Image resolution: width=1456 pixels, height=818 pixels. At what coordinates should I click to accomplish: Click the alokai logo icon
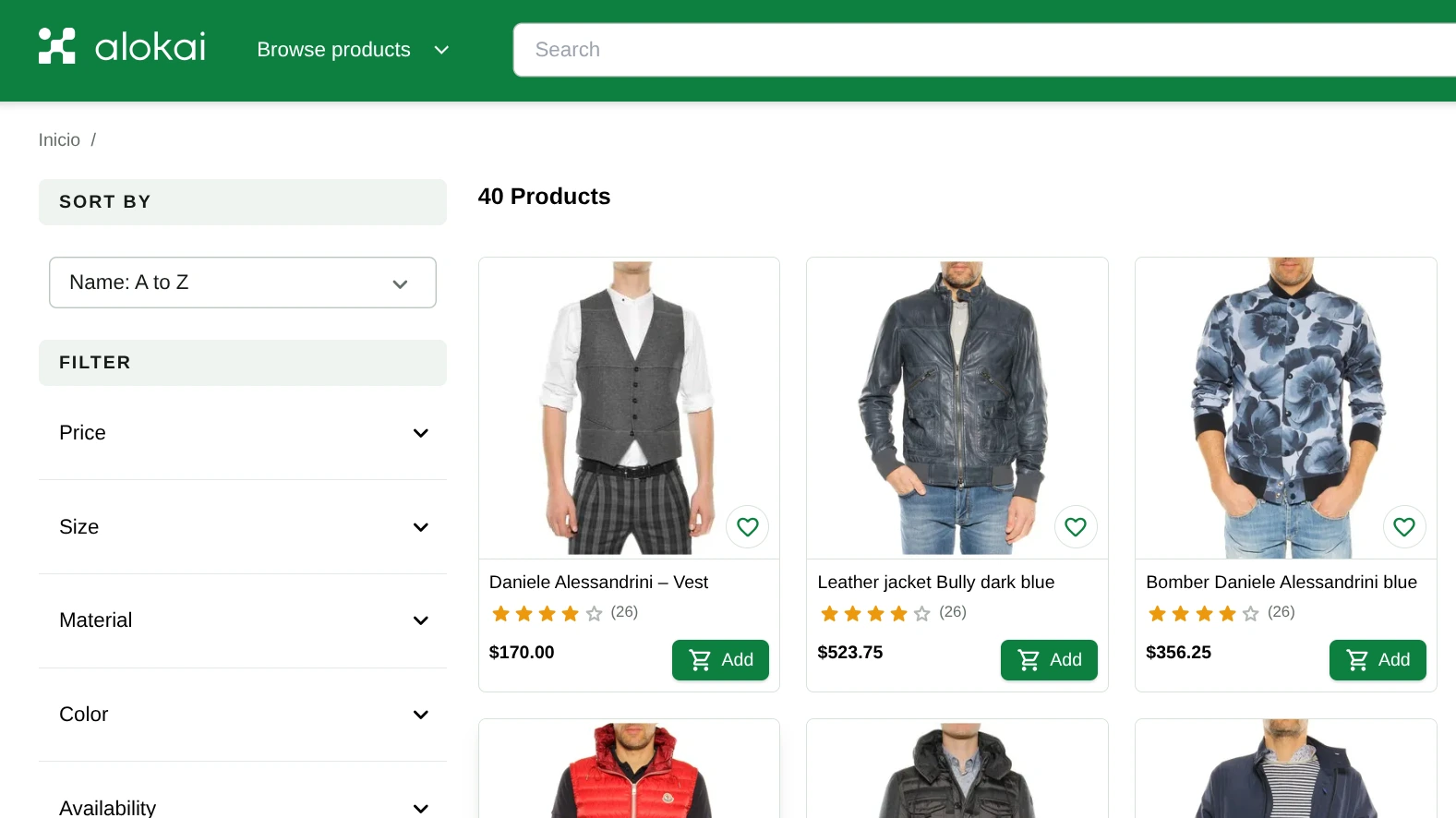pyautogui.click(x=56, y=46)
